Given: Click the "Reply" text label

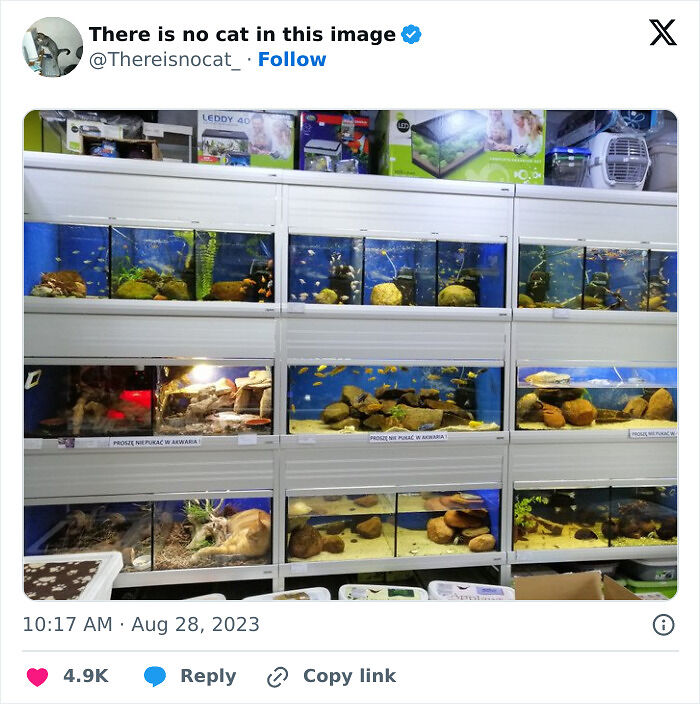Looking at the screenshot, I should 208,676.
